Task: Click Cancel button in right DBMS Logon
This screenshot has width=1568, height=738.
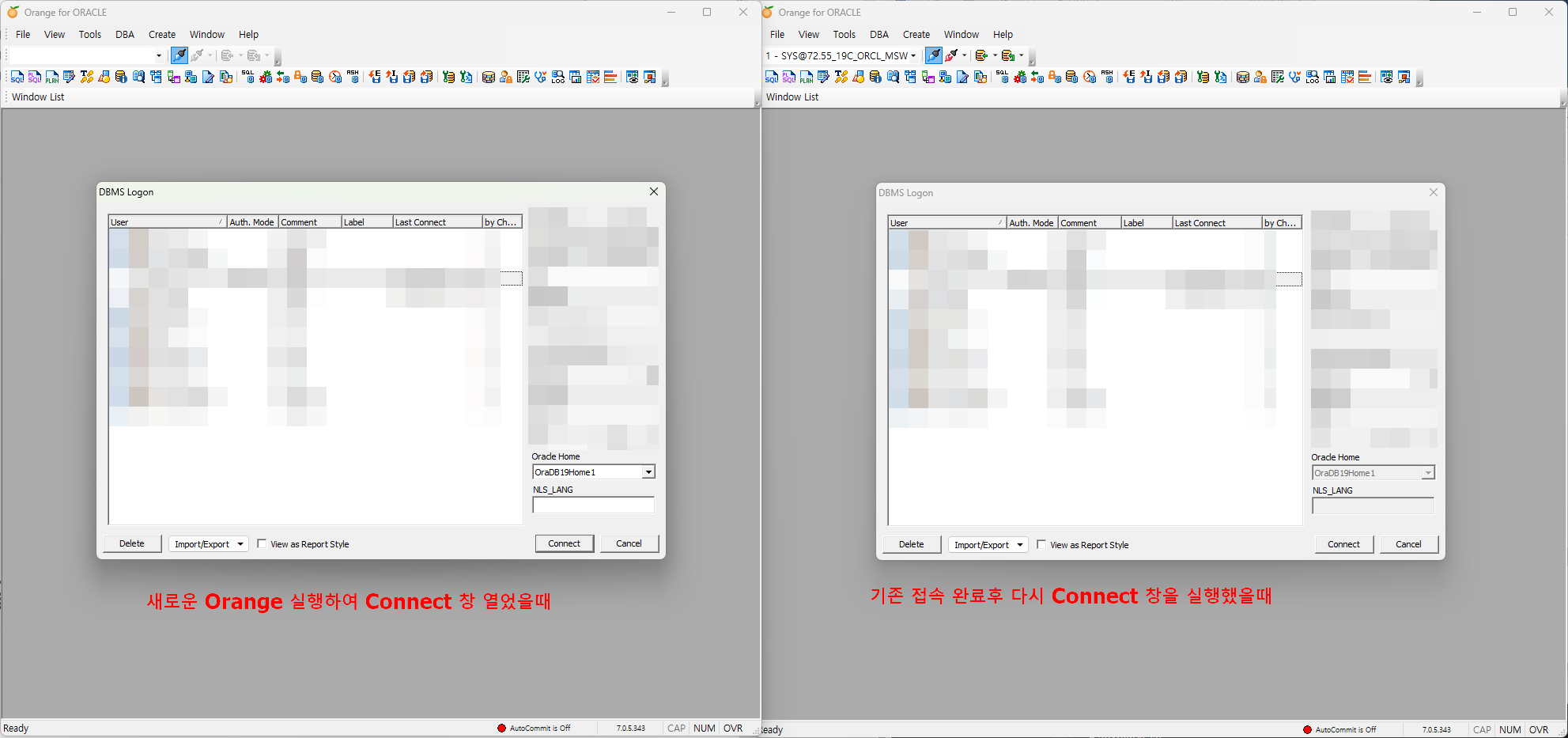Action: [x=1409, y=544]
